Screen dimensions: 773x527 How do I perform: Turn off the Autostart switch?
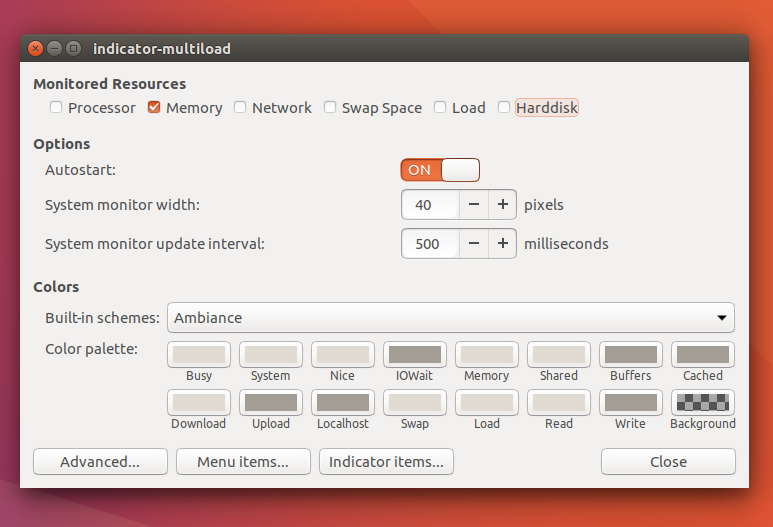[x=440, y=170]
